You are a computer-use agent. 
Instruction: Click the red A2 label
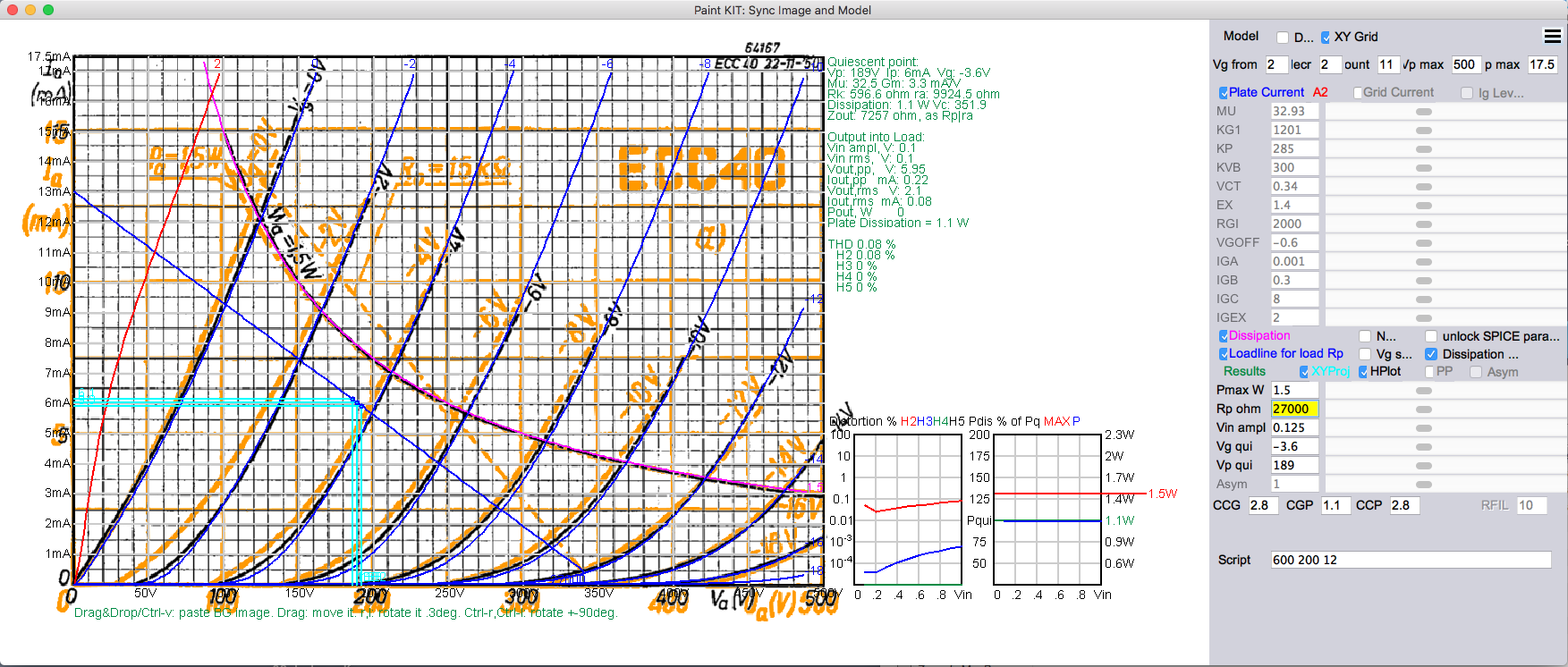tap(1320, 92)
